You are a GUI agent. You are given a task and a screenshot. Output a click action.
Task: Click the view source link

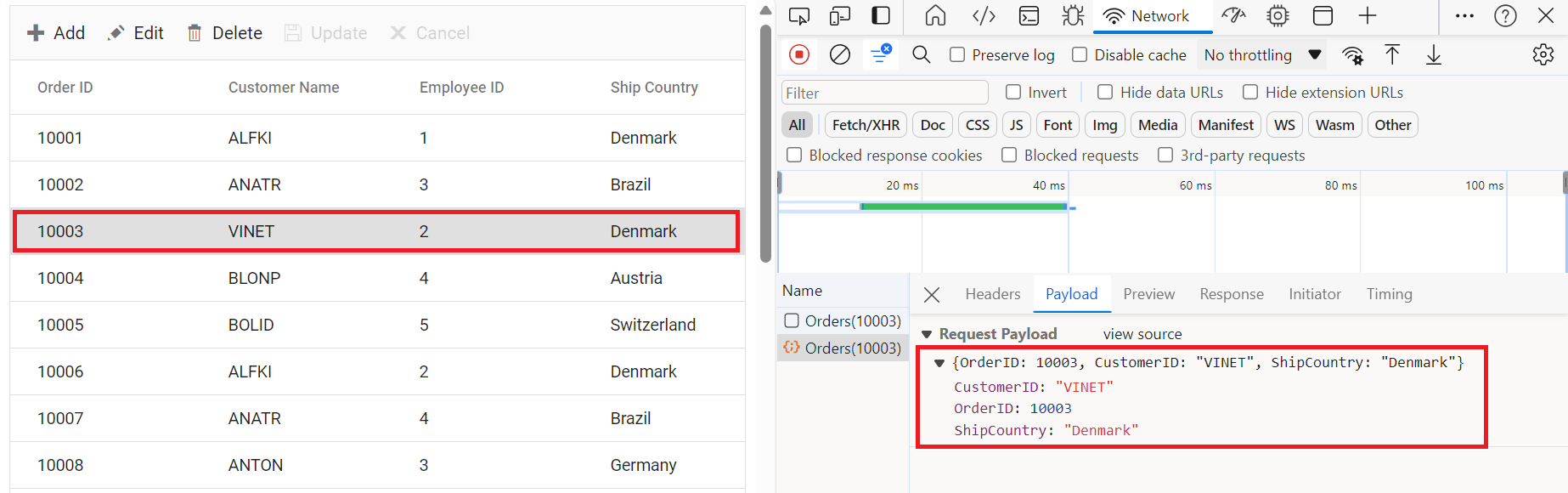pyautogui.click(x=1142, y=334)
